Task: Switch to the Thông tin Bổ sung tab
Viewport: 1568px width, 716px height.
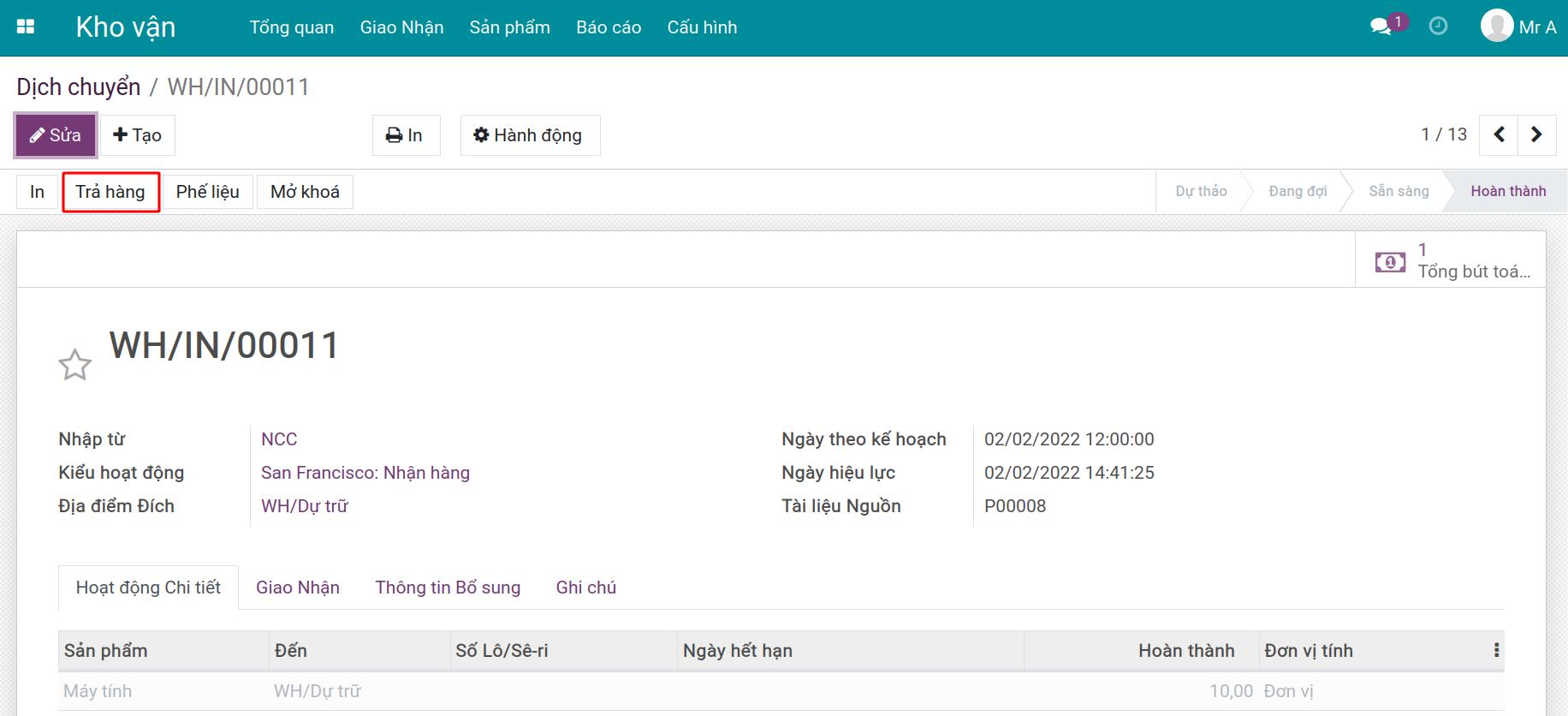Action: [x=448, y=588]
